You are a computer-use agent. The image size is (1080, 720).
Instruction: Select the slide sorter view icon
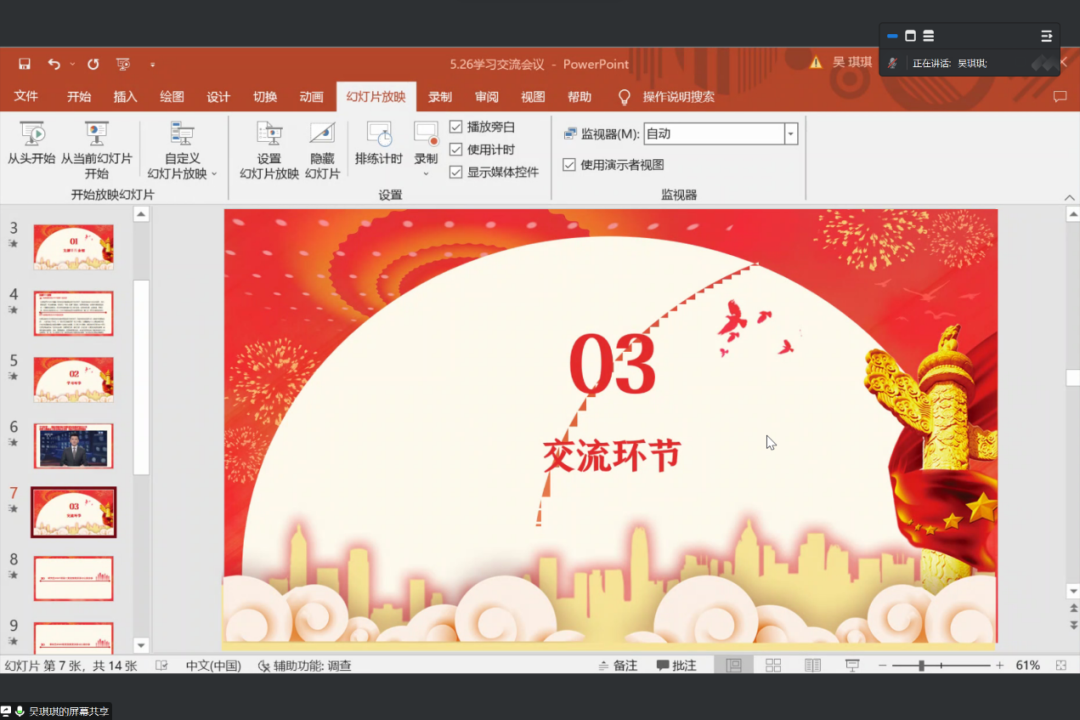pyautogui.click(x=773, y=664)
